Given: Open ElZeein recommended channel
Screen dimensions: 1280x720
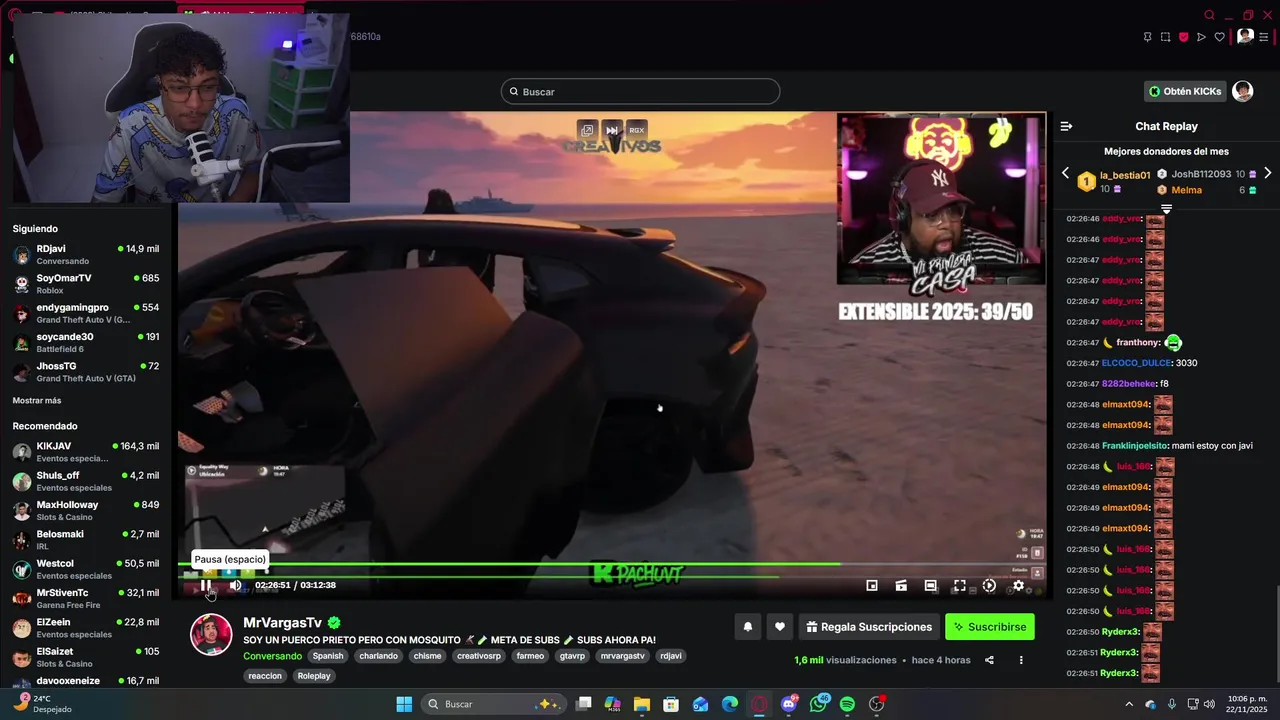Looking at the screenshot, I should [x=86, y=628].
